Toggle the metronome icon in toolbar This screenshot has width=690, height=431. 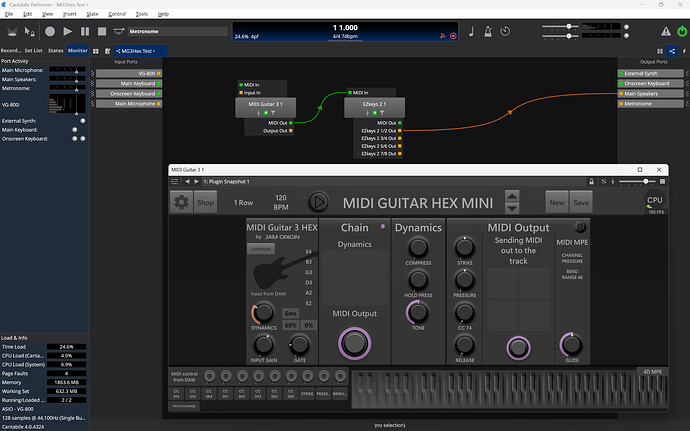(x=488, y=32)
